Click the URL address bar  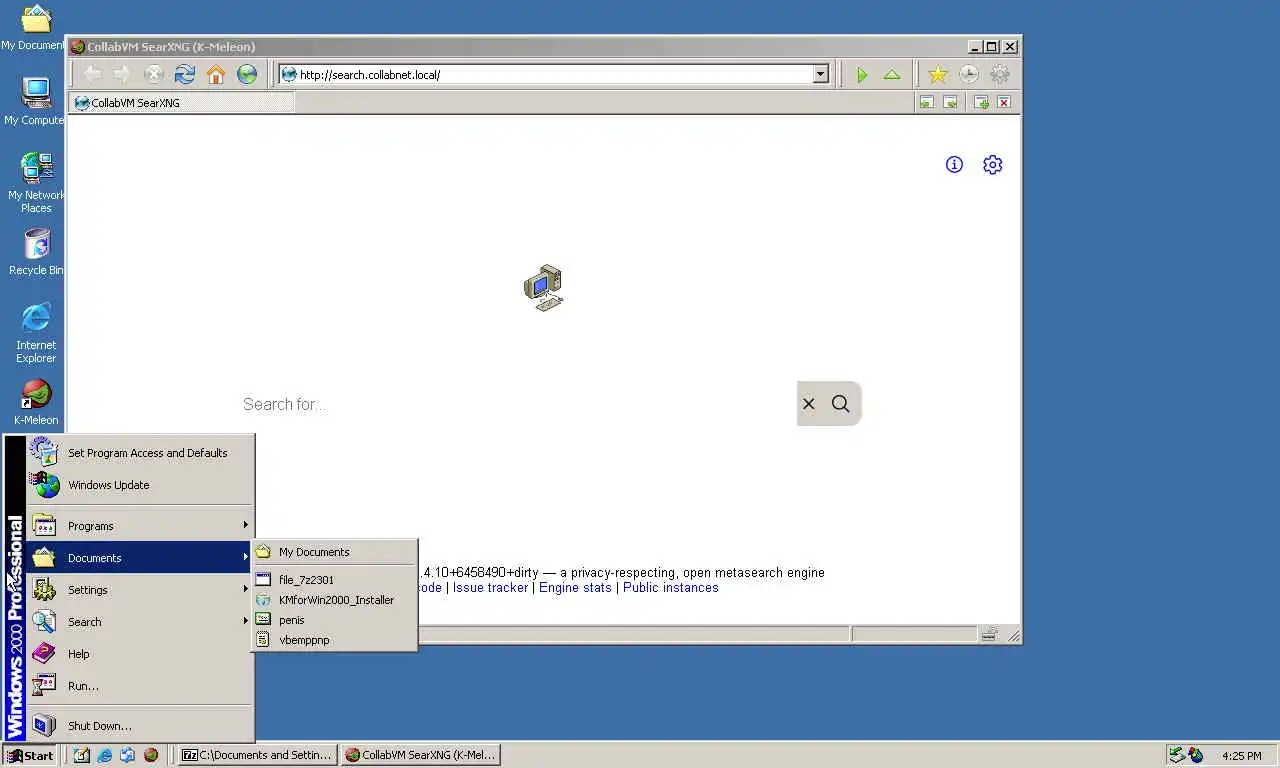pos(546,74)
